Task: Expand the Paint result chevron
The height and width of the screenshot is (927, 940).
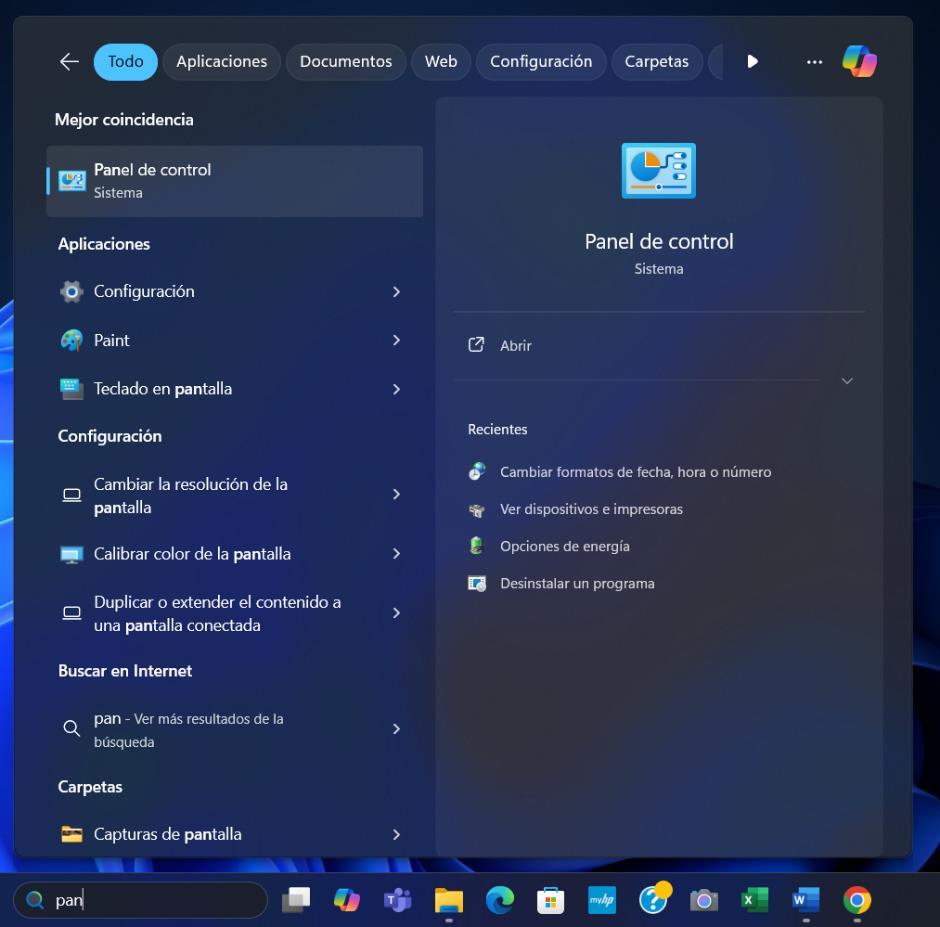Action: (396, 340)
